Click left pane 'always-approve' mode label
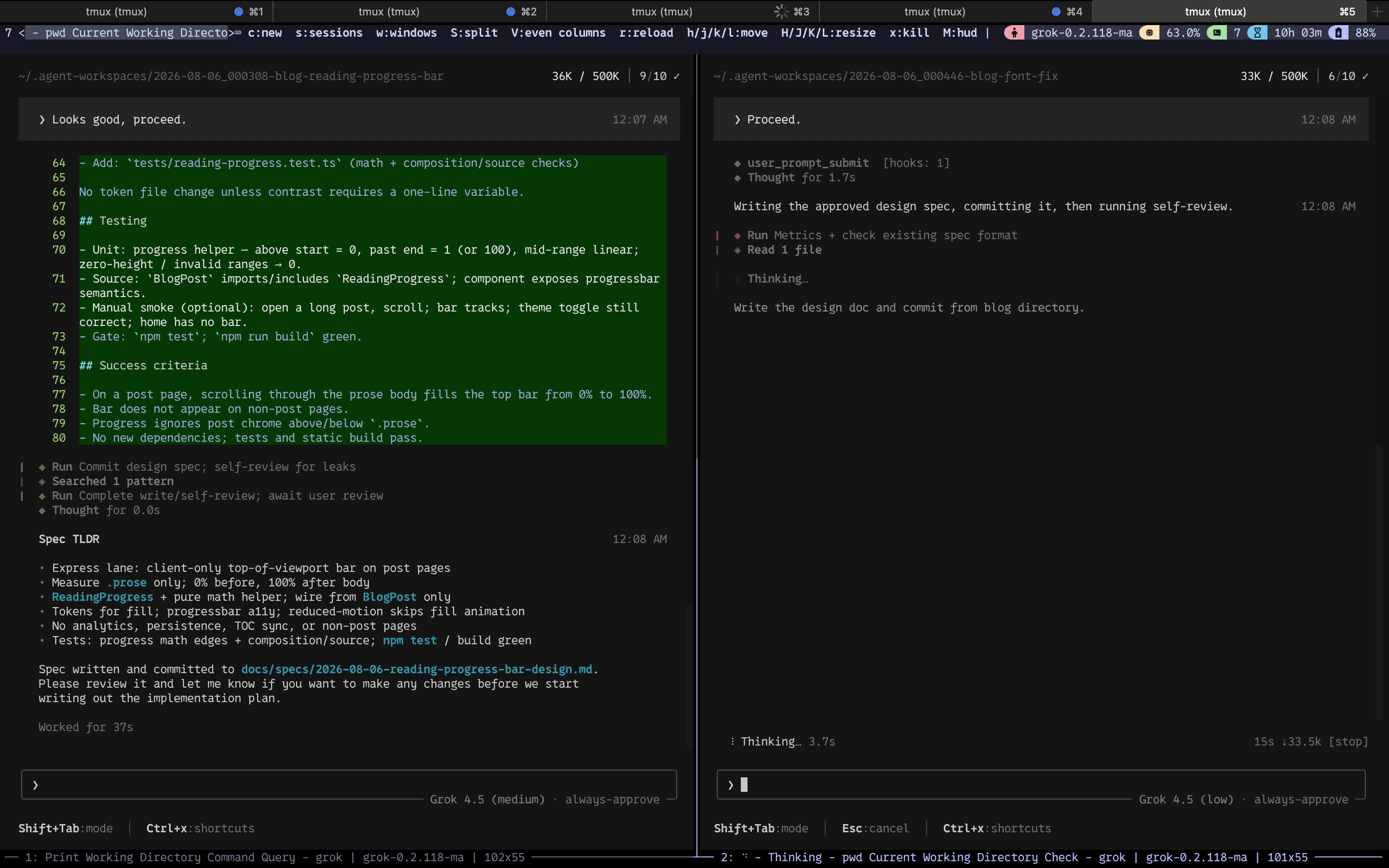Viewport: 1389px width, 868px height. [613, 800]
